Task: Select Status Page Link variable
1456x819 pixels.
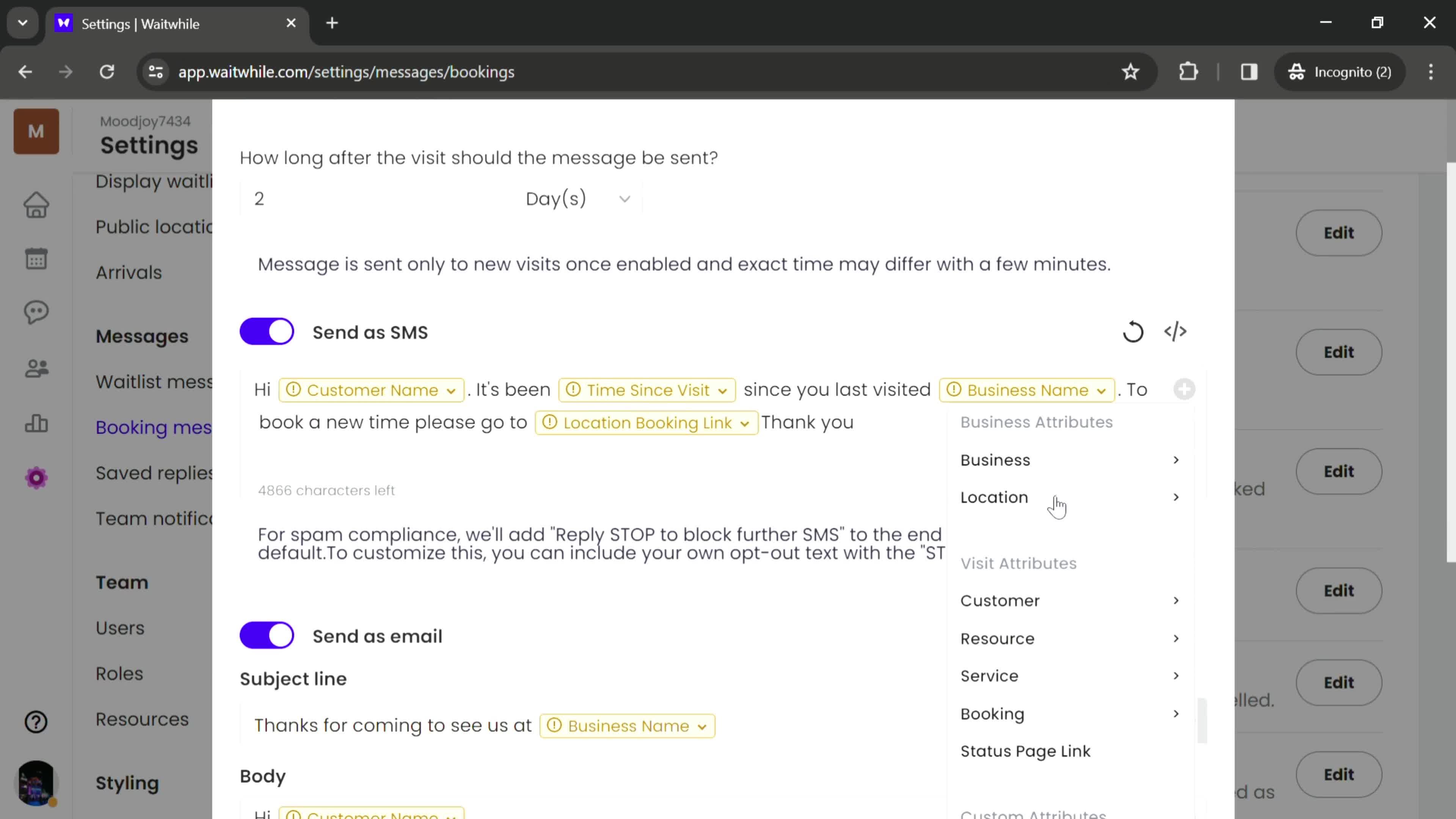Action: [1025, 751]
